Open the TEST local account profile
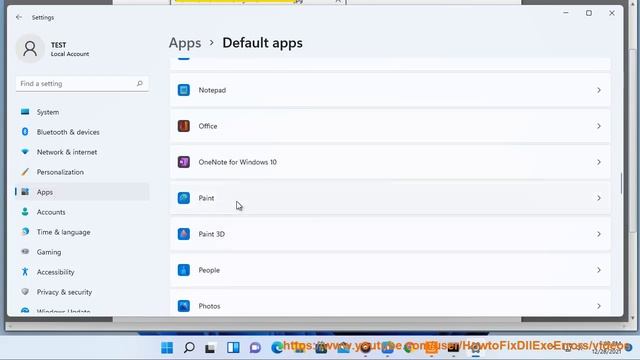Image resolution: width=640 pixels, height=360 pixels. [x=53, y=49]
